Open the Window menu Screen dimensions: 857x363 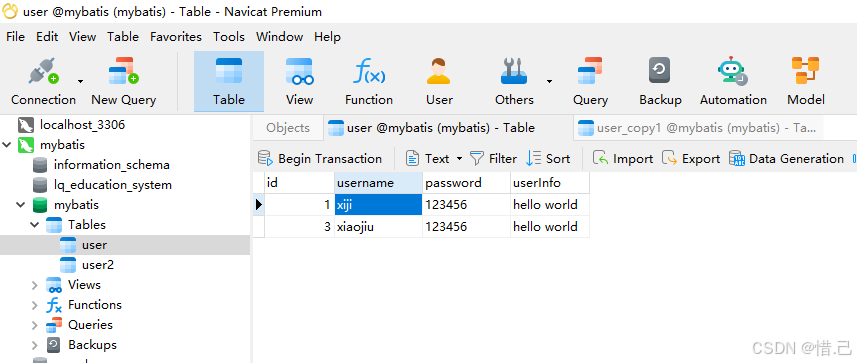(279, 37)
